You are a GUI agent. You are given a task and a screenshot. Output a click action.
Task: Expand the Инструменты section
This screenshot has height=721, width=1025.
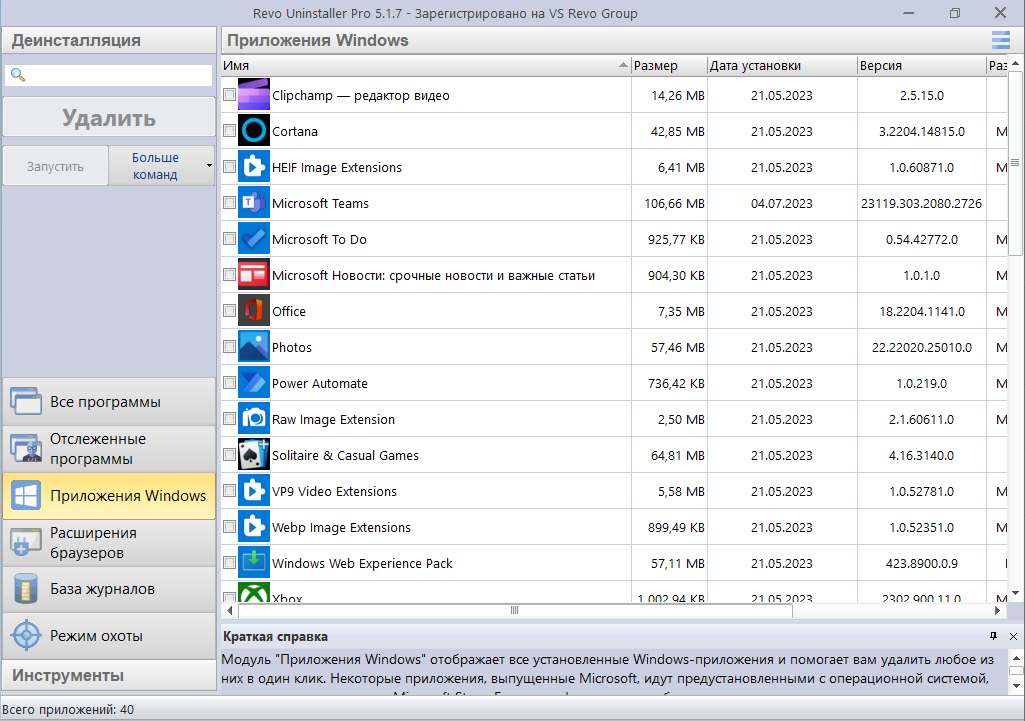[109, 675]
